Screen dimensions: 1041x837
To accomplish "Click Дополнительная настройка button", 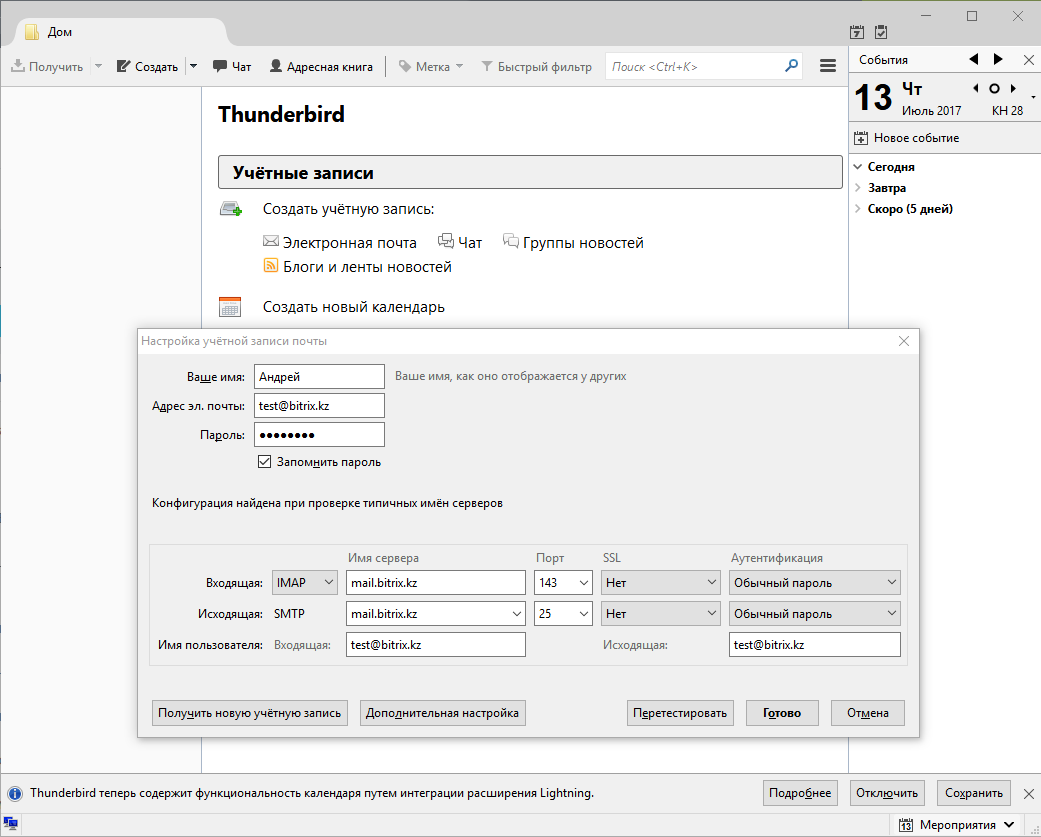I will [443, 713].
